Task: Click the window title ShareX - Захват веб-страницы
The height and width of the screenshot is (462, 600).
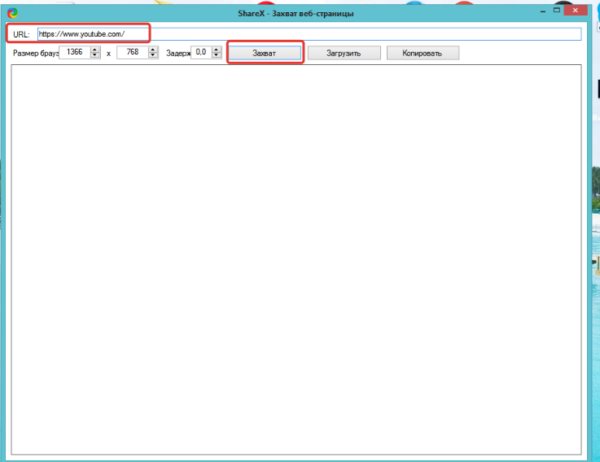Action: tap(296, 13)
